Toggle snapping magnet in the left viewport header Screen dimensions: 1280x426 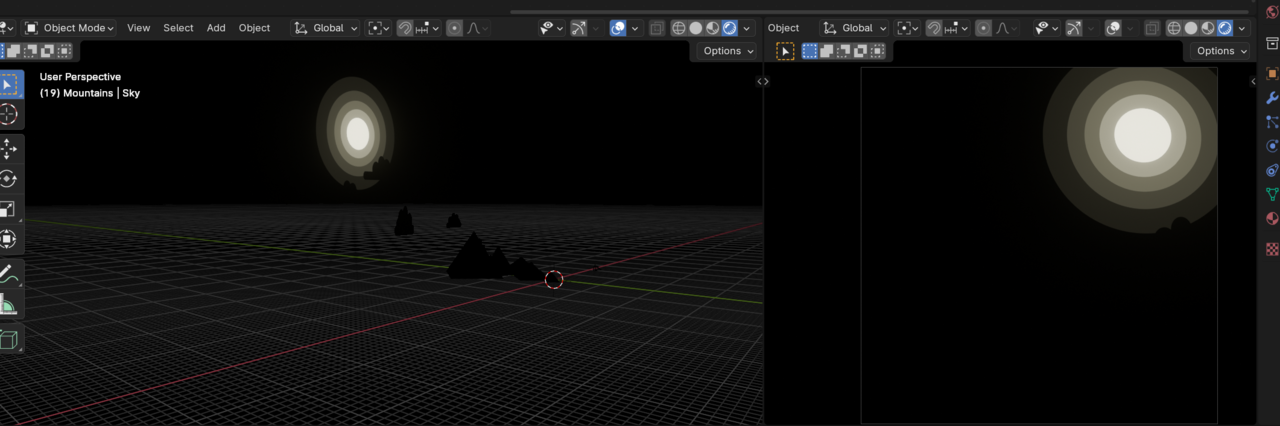point(405,28)
